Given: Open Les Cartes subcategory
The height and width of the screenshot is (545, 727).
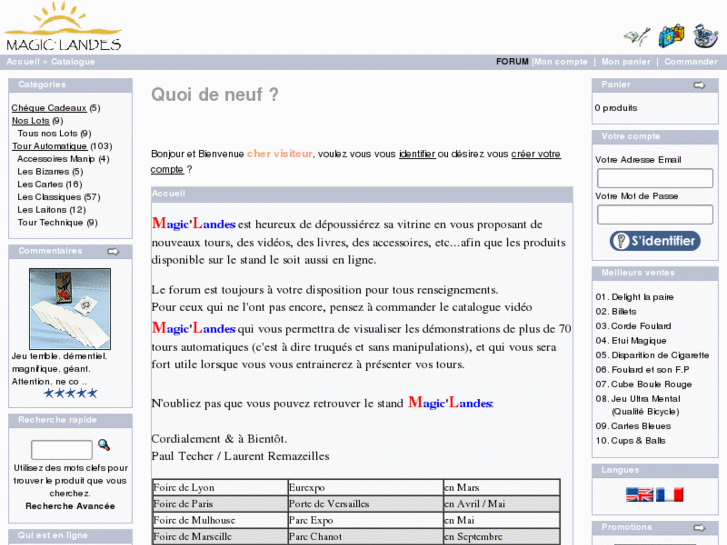Looking at the screenshot, I should click(x=40, y=185).
